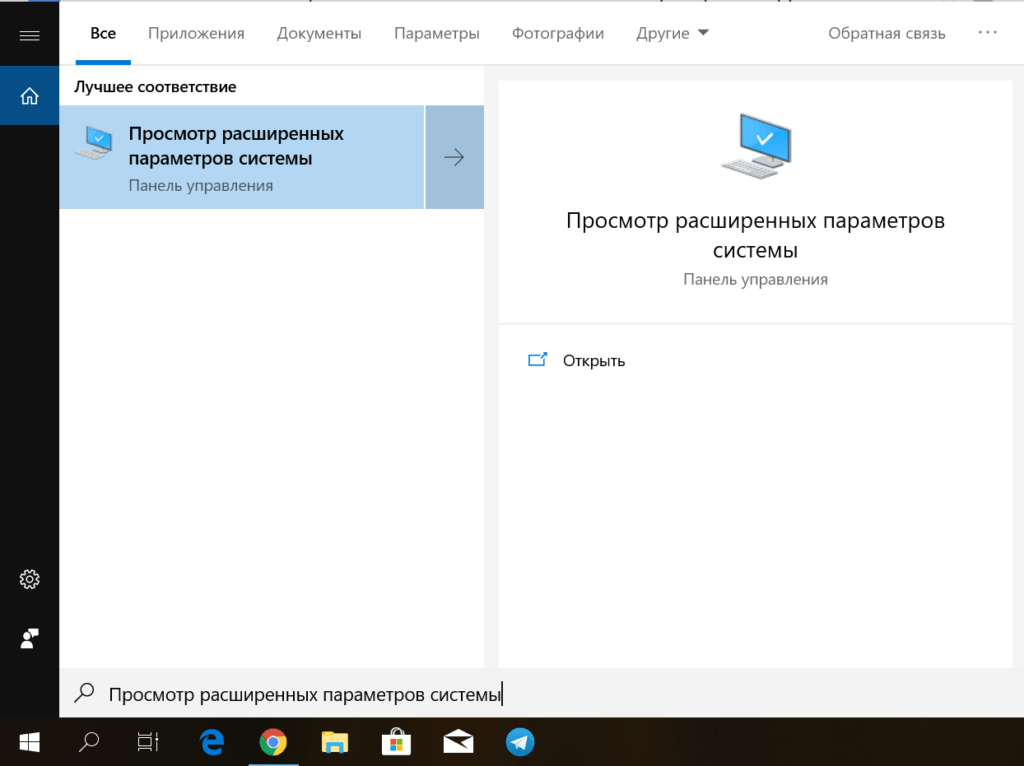This screenshot has height=766, width=1024.
Task: Click the preview title Просмотр расширенных параметров системы
Action: (x=756, y=235)
